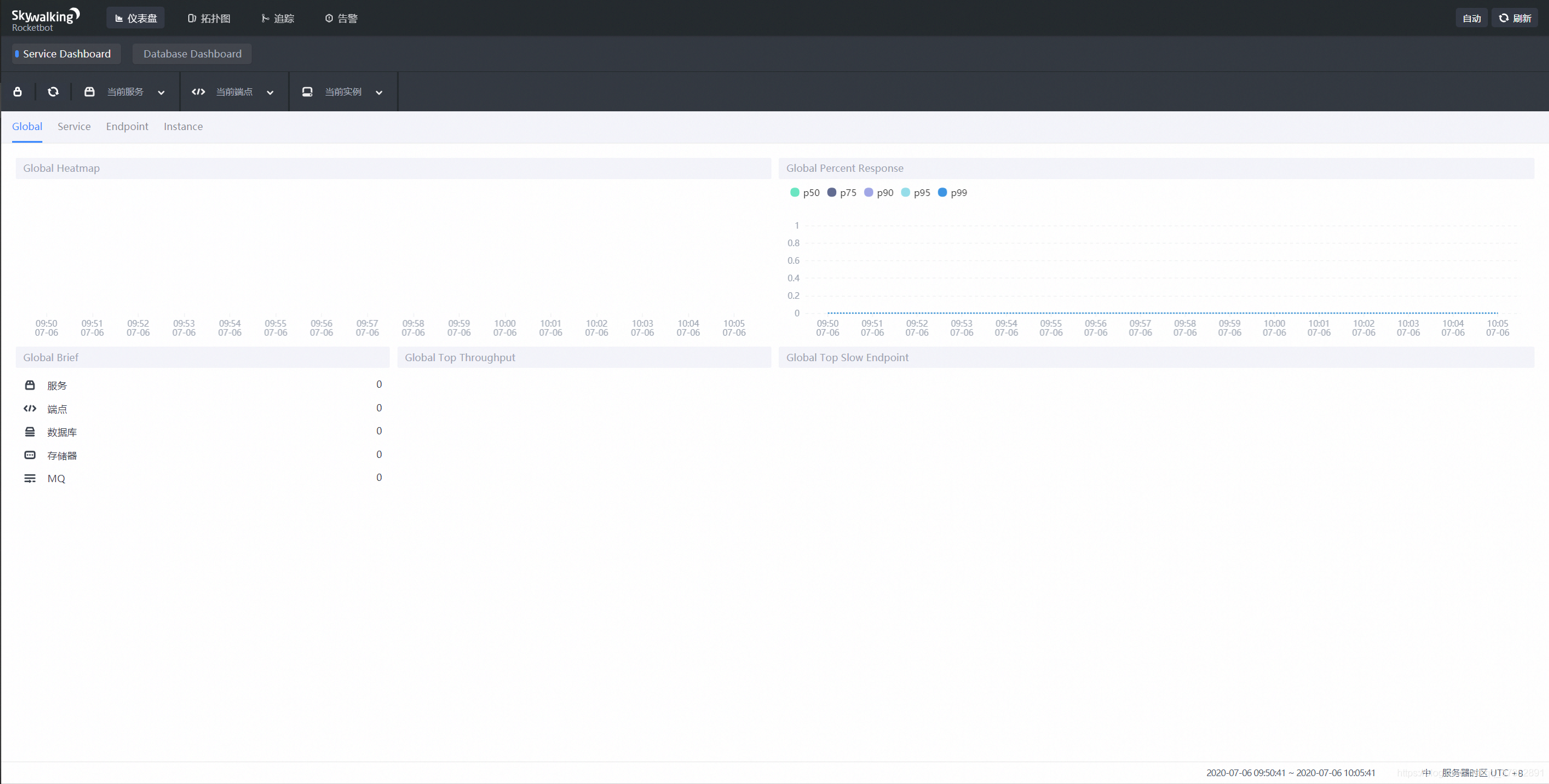Toggle the p99 legend series
The image size is (1549, 784).
click(x=952, y=192)
